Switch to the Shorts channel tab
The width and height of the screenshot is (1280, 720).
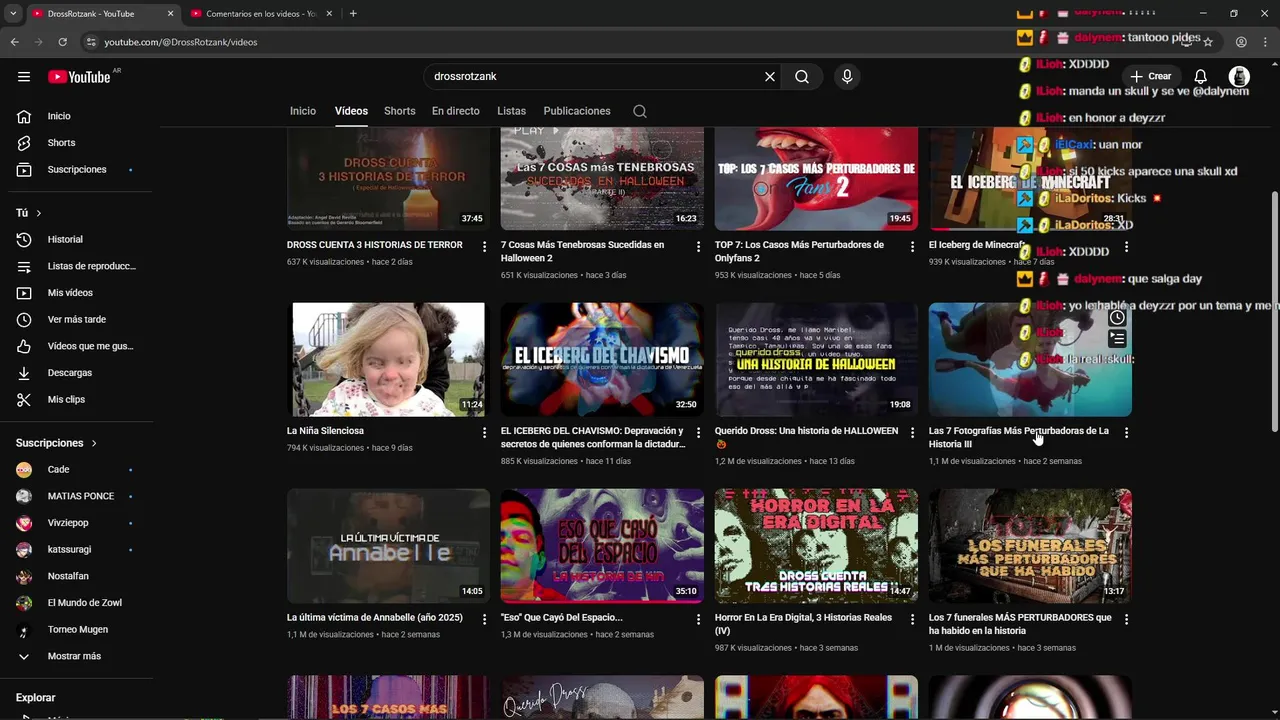tap(400, 111)
